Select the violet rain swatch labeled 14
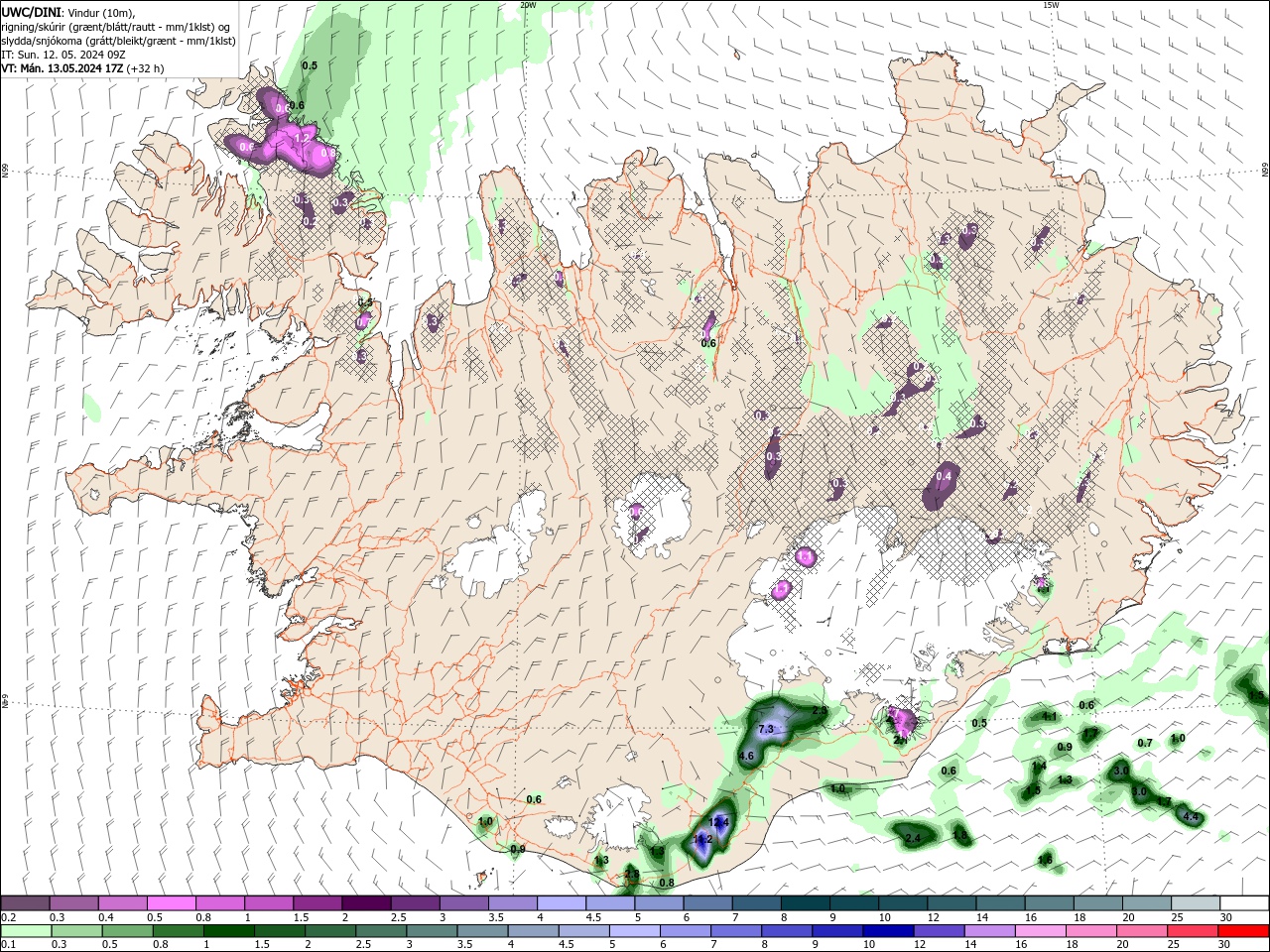Image resolution: width=1270 pixels, height=952 pixels. click(x=989, y=931)
